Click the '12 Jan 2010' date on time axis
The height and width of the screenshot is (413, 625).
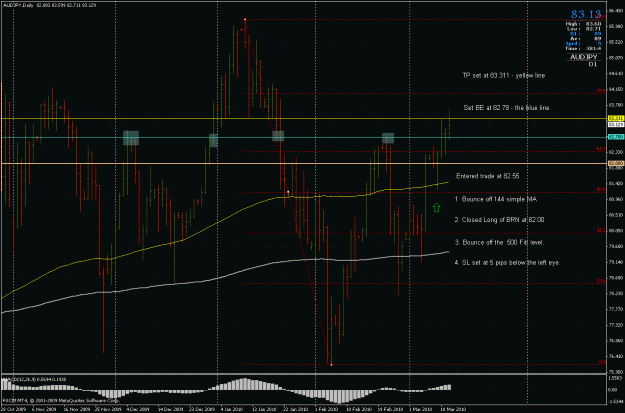(x=264, y=409)
